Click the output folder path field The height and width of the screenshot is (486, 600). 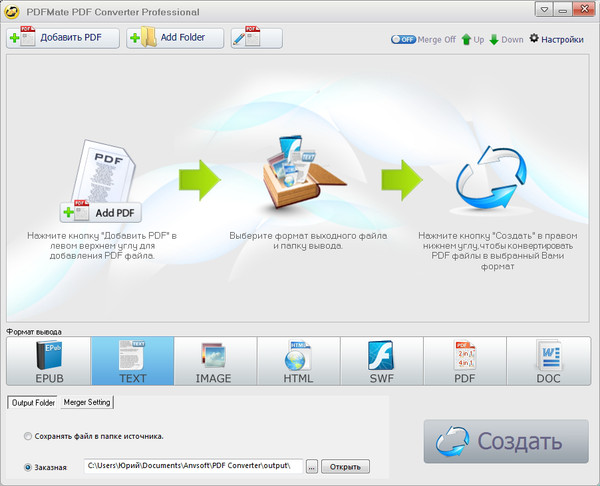193,466
